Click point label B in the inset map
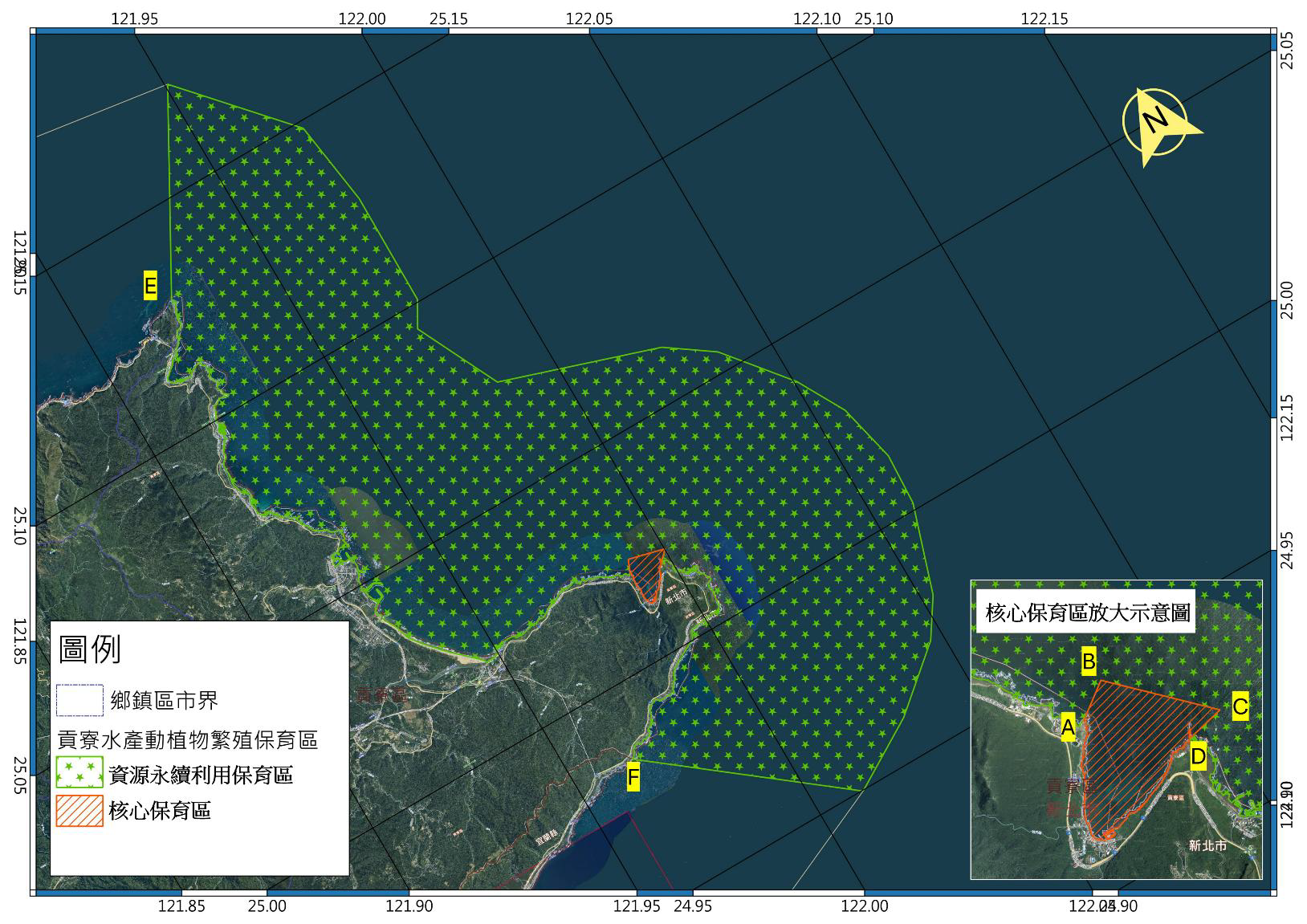Image resolution: width=1307 pixels, height=924 pixels. click(1089, 661)
